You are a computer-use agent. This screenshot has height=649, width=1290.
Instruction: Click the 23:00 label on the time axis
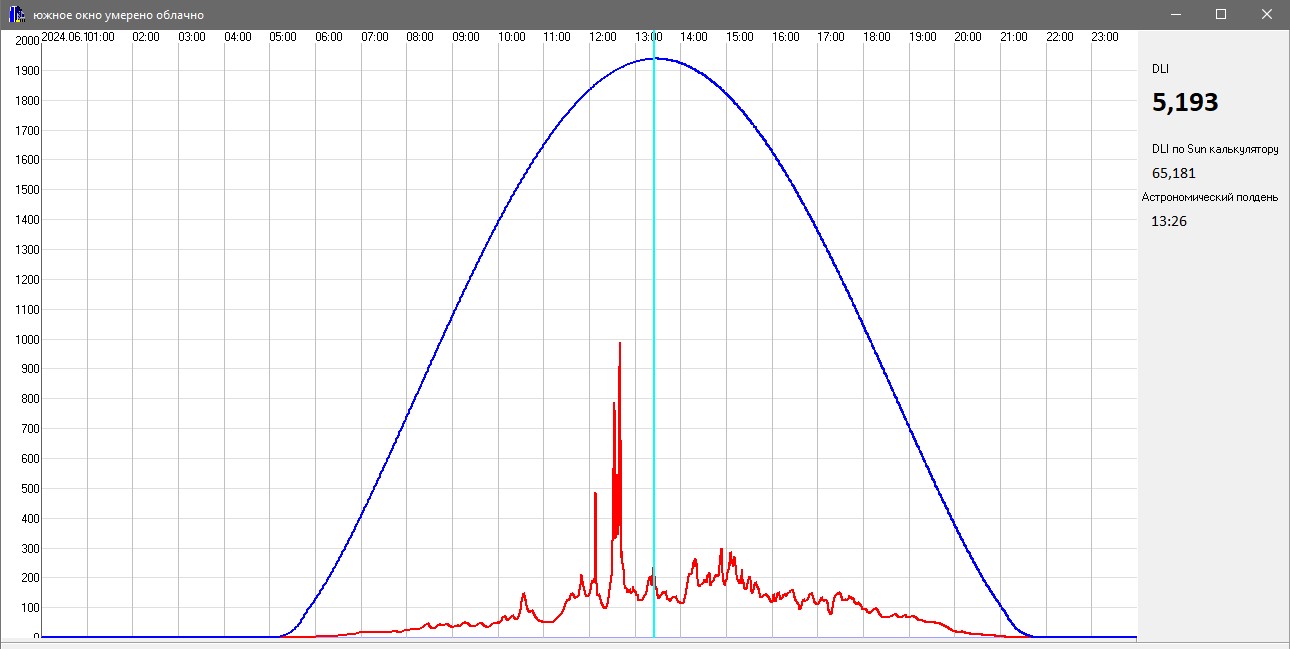(1105, 37)
